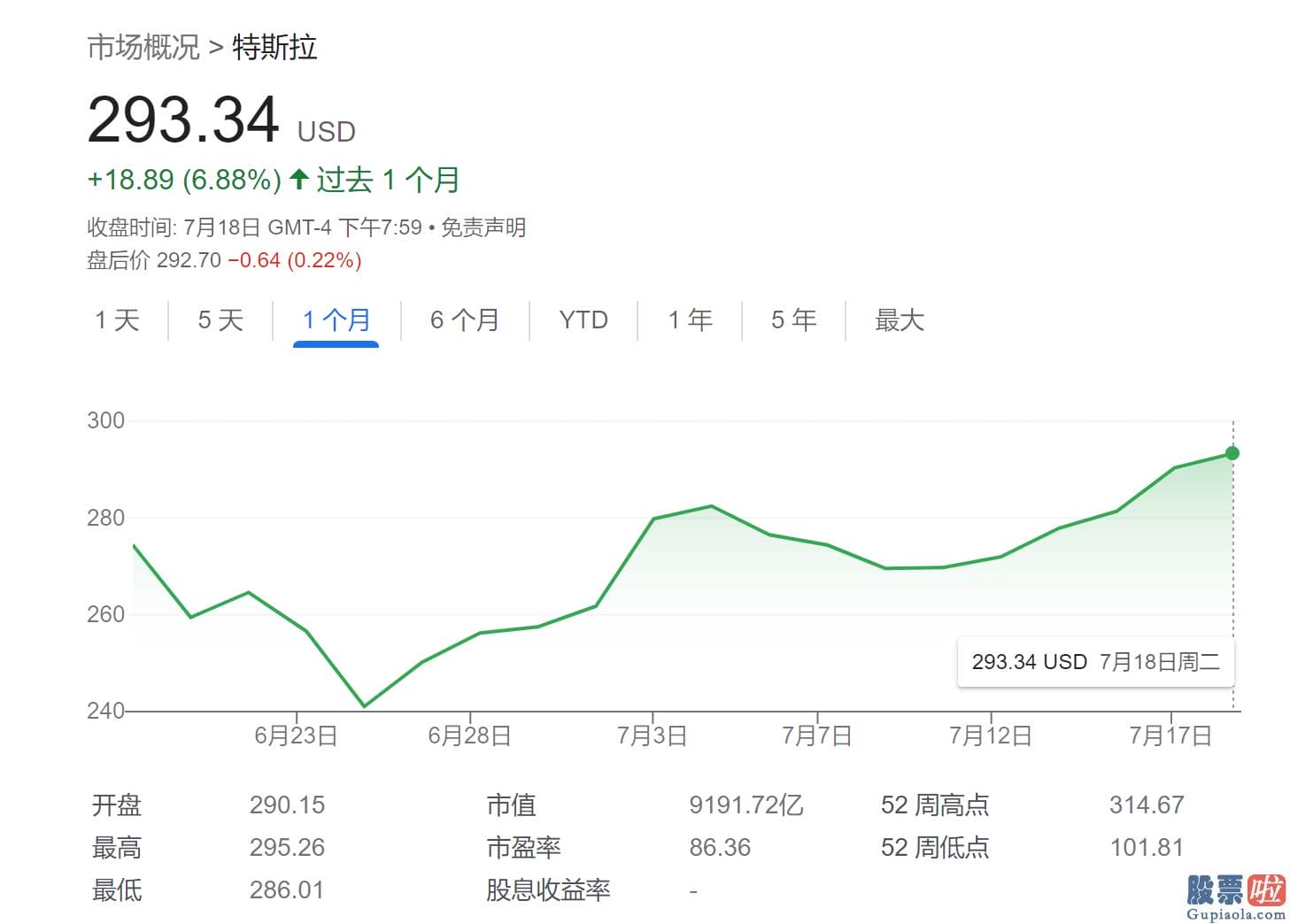Select the 特斯拉 breadcrumb text
The width and height of the screenshot is (1290, 924).
click(x=274, y=47)
